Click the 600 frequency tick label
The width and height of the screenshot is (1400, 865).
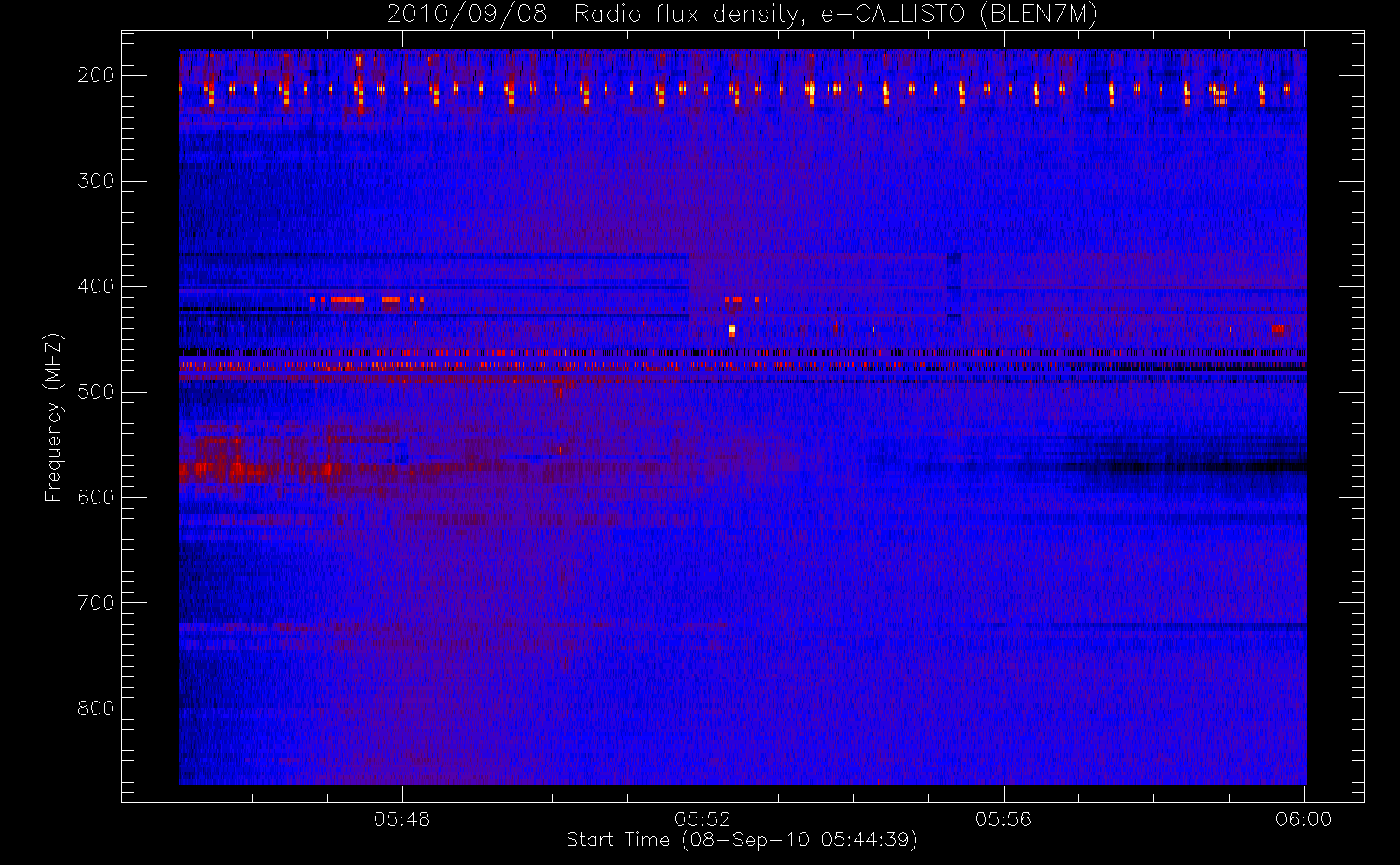96,497
